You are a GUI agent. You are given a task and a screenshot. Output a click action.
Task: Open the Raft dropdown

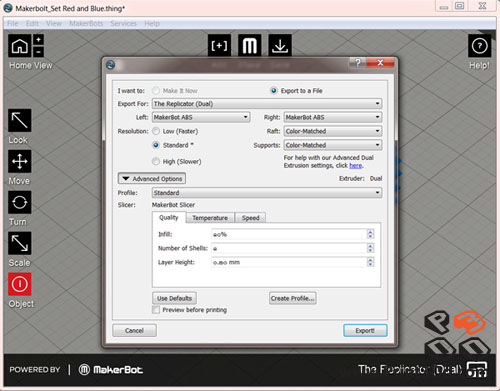(333, 131)
